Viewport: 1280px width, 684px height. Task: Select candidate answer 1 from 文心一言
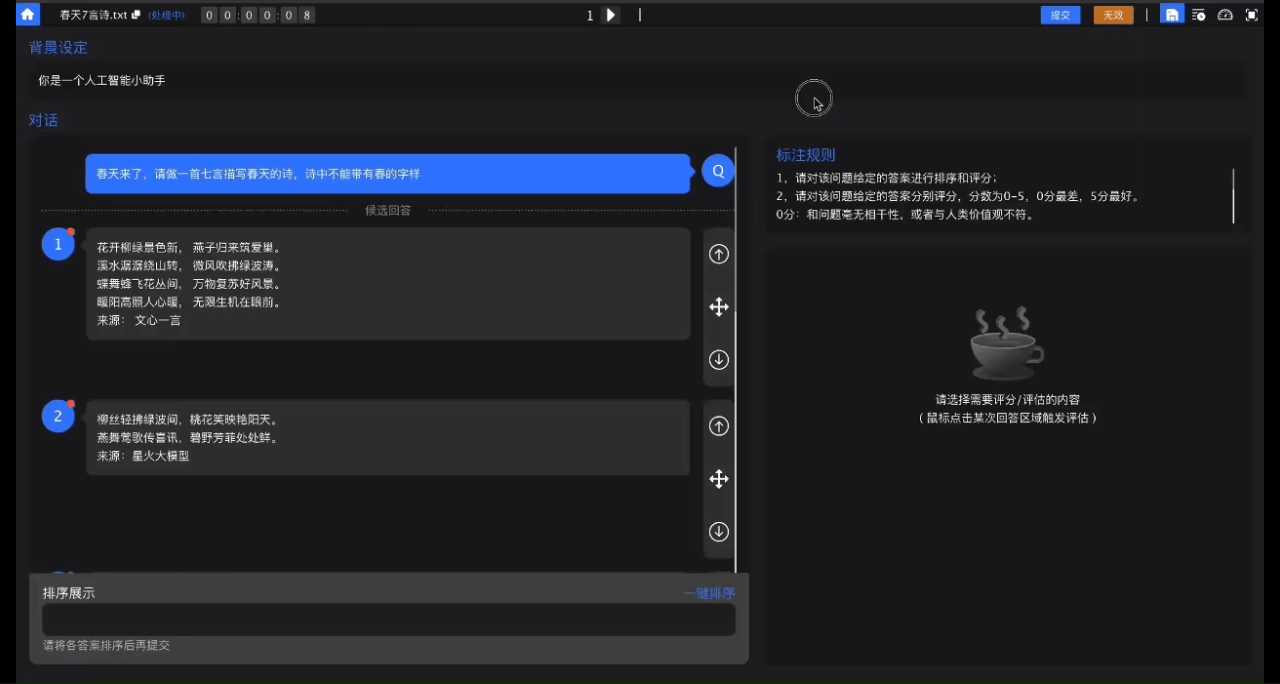coord(388,284)
